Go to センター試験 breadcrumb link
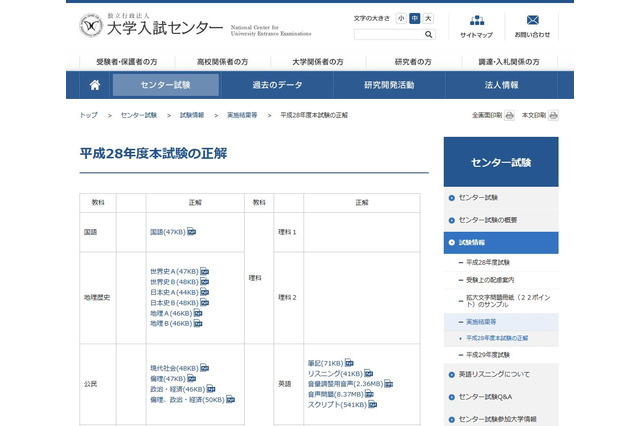The width and height of the screenshot is (640, 426). 139,115
